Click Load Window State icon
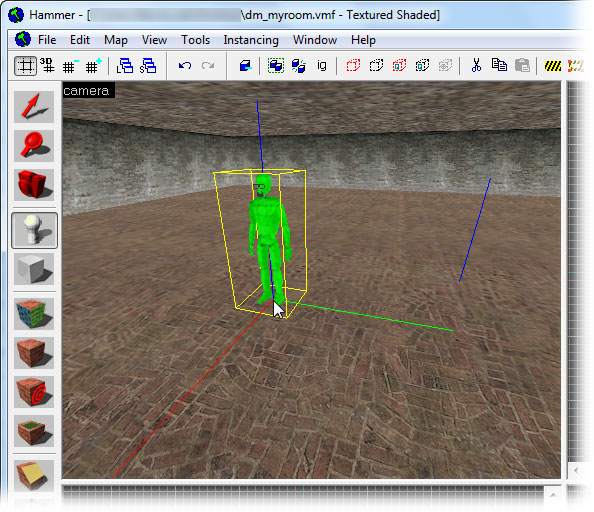 click(125, 66)
